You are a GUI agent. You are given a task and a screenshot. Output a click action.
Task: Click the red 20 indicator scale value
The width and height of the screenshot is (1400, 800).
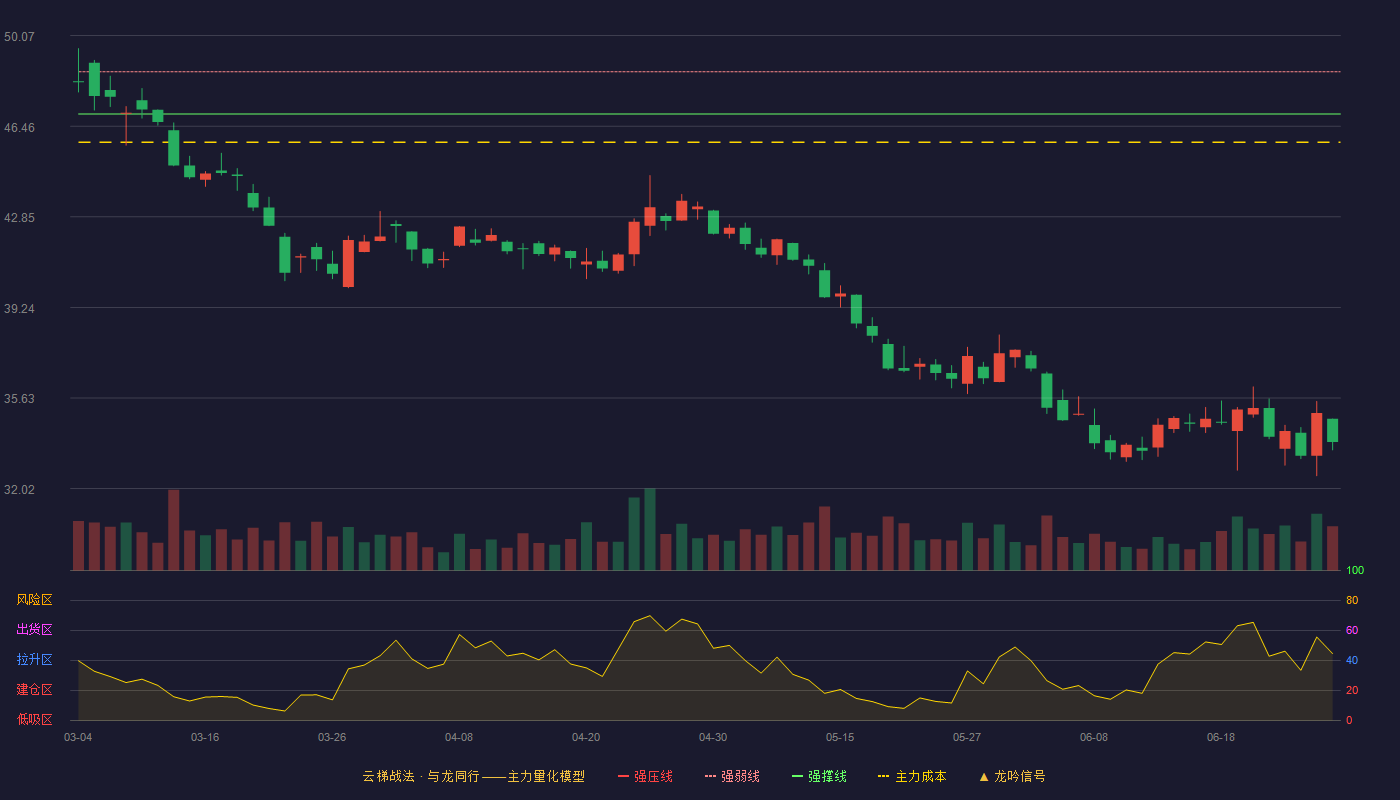[1352, 690]
